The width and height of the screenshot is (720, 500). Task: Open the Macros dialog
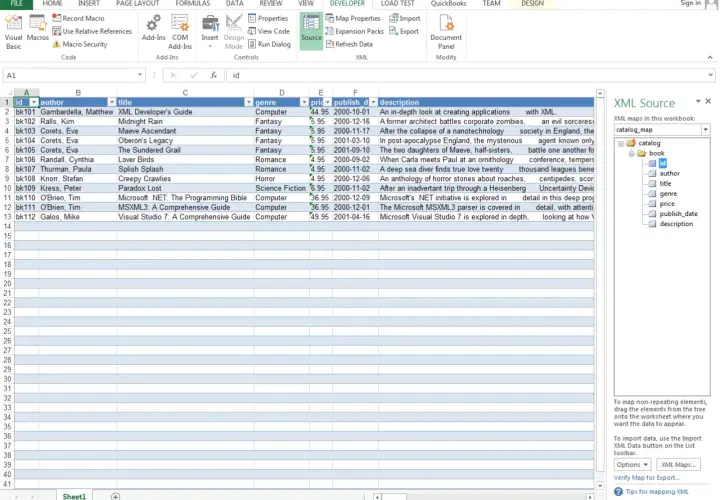click(38, 28)
